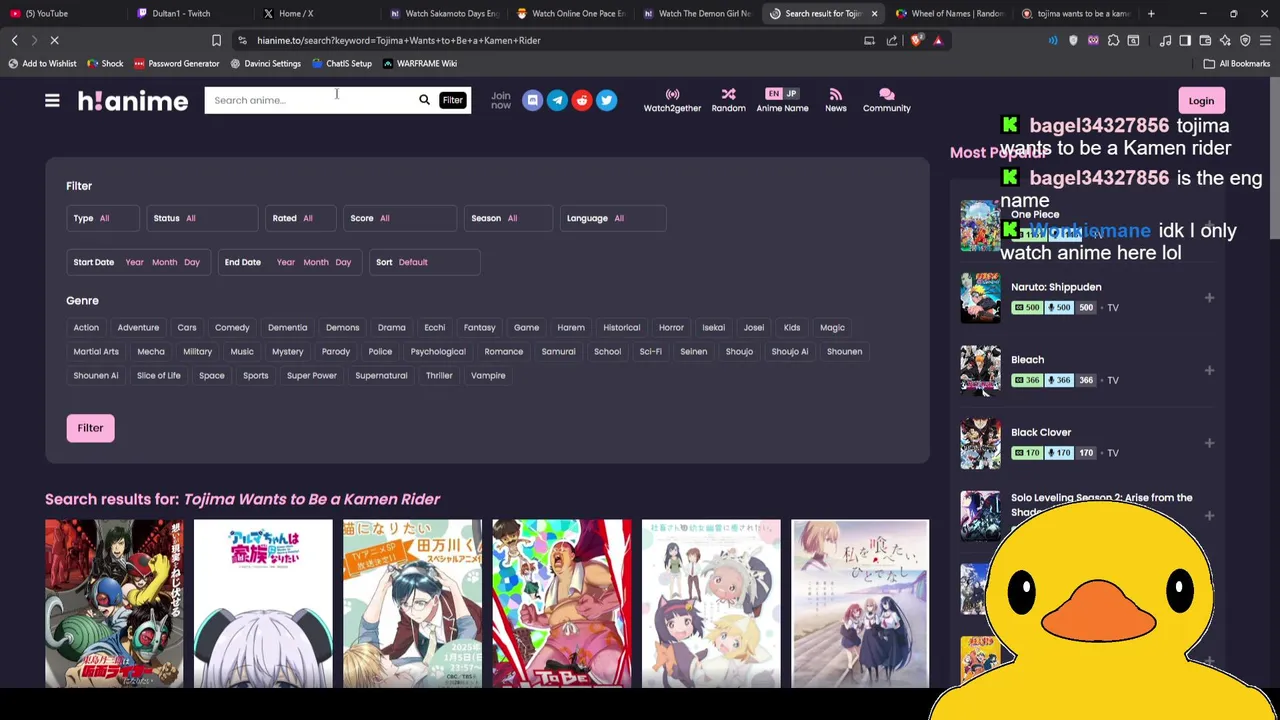
Task: Open Leo AI sparkle icon
Action: click(1225, 40)
